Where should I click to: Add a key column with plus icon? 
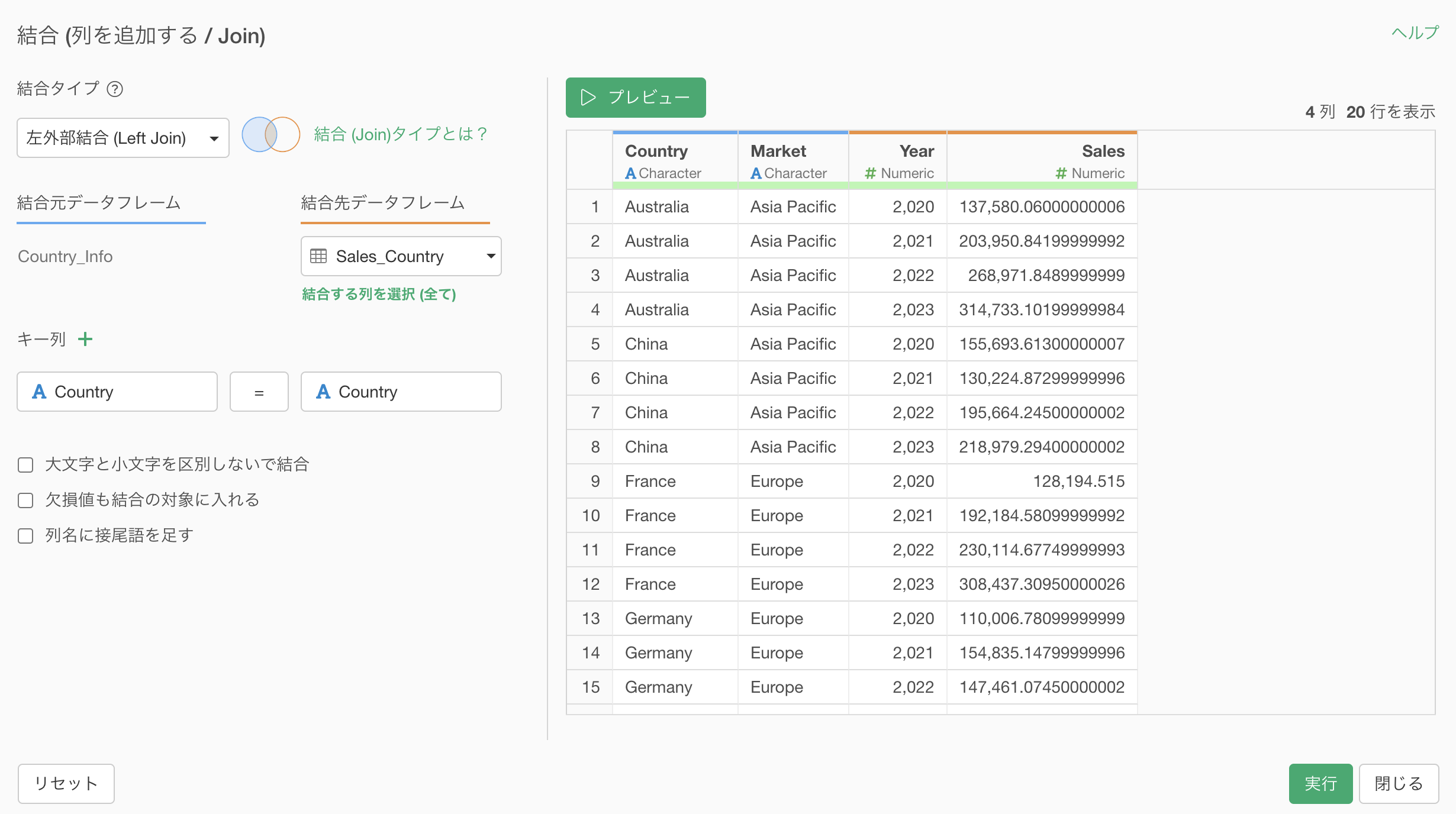point(85,339)
